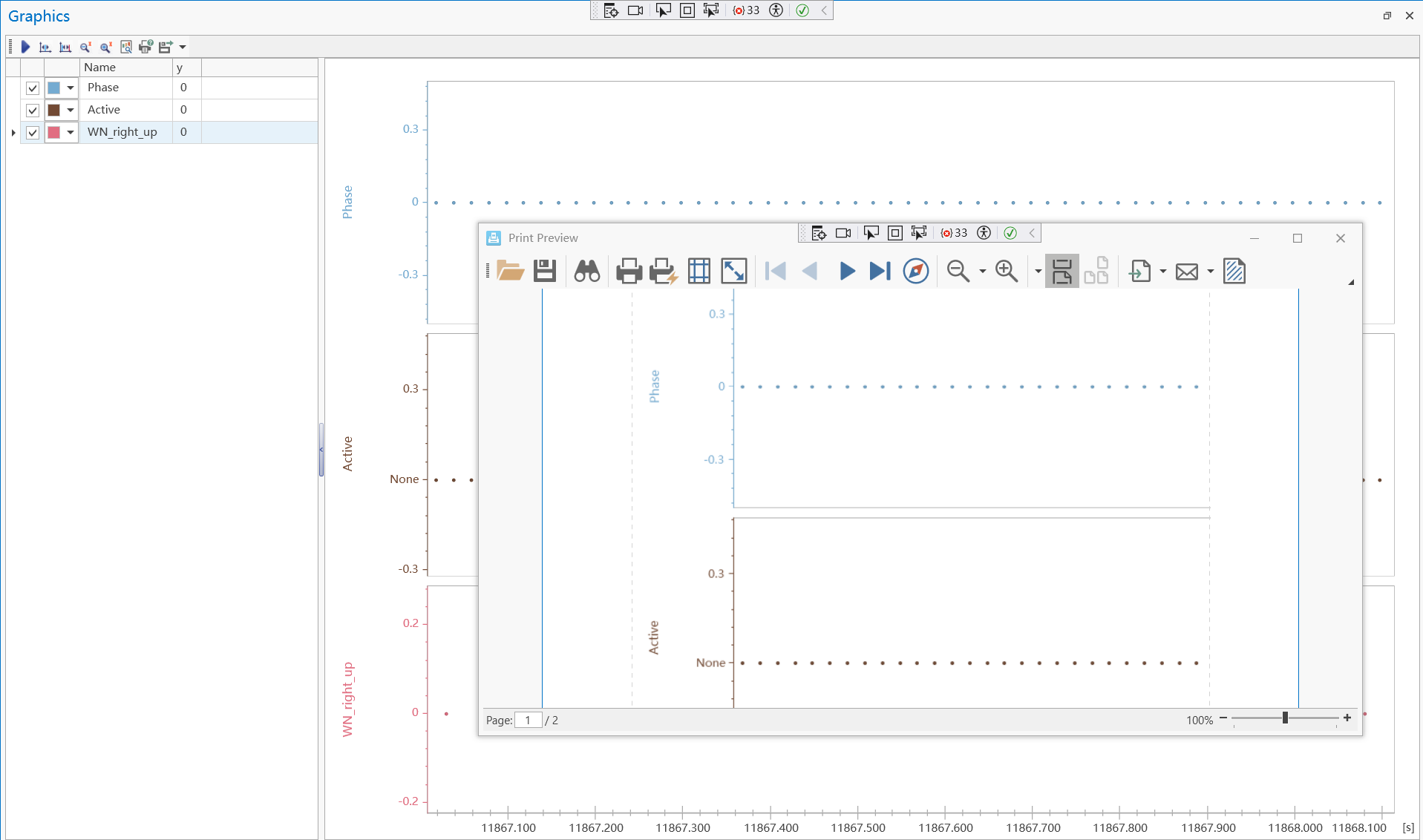Open the Zoom Out dropdown arrow
This screenshot has width=1423, height=840.
click(x=982, y=272)
